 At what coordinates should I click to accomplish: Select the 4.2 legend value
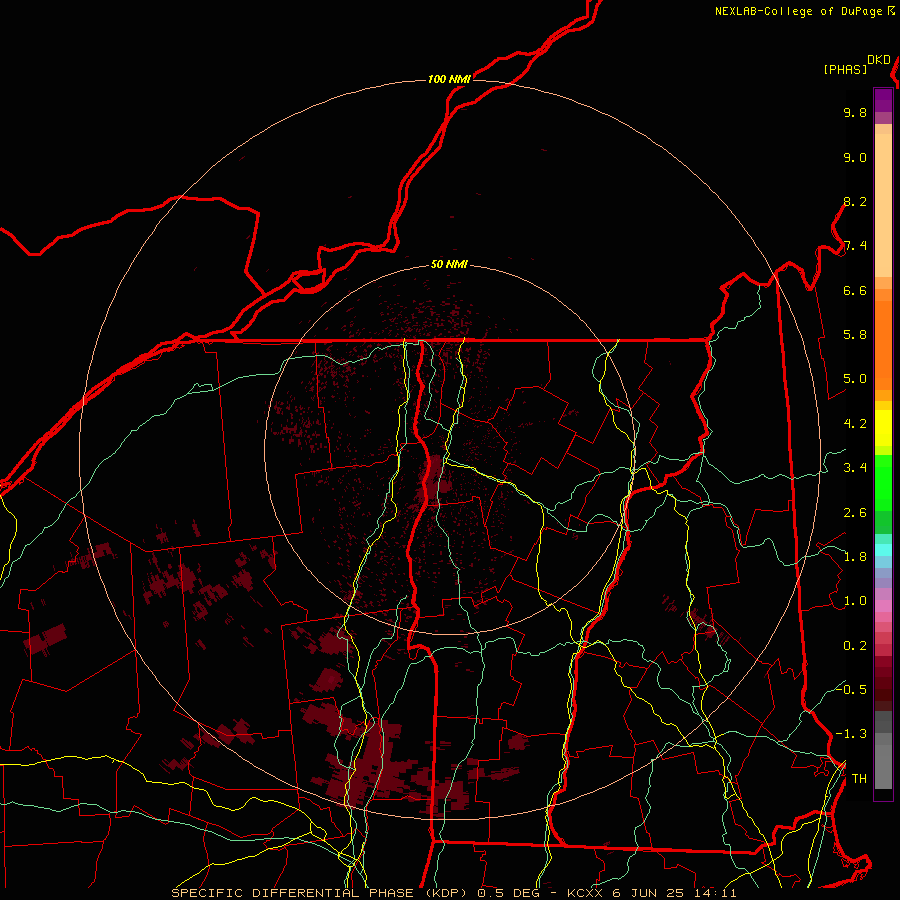tap(855, 424)
